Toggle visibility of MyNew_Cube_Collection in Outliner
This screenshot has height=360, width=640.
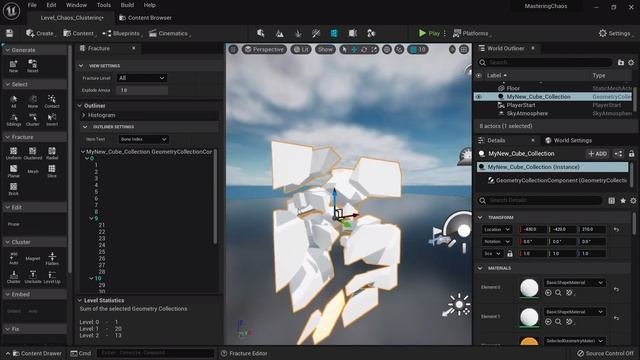point(478,97)
